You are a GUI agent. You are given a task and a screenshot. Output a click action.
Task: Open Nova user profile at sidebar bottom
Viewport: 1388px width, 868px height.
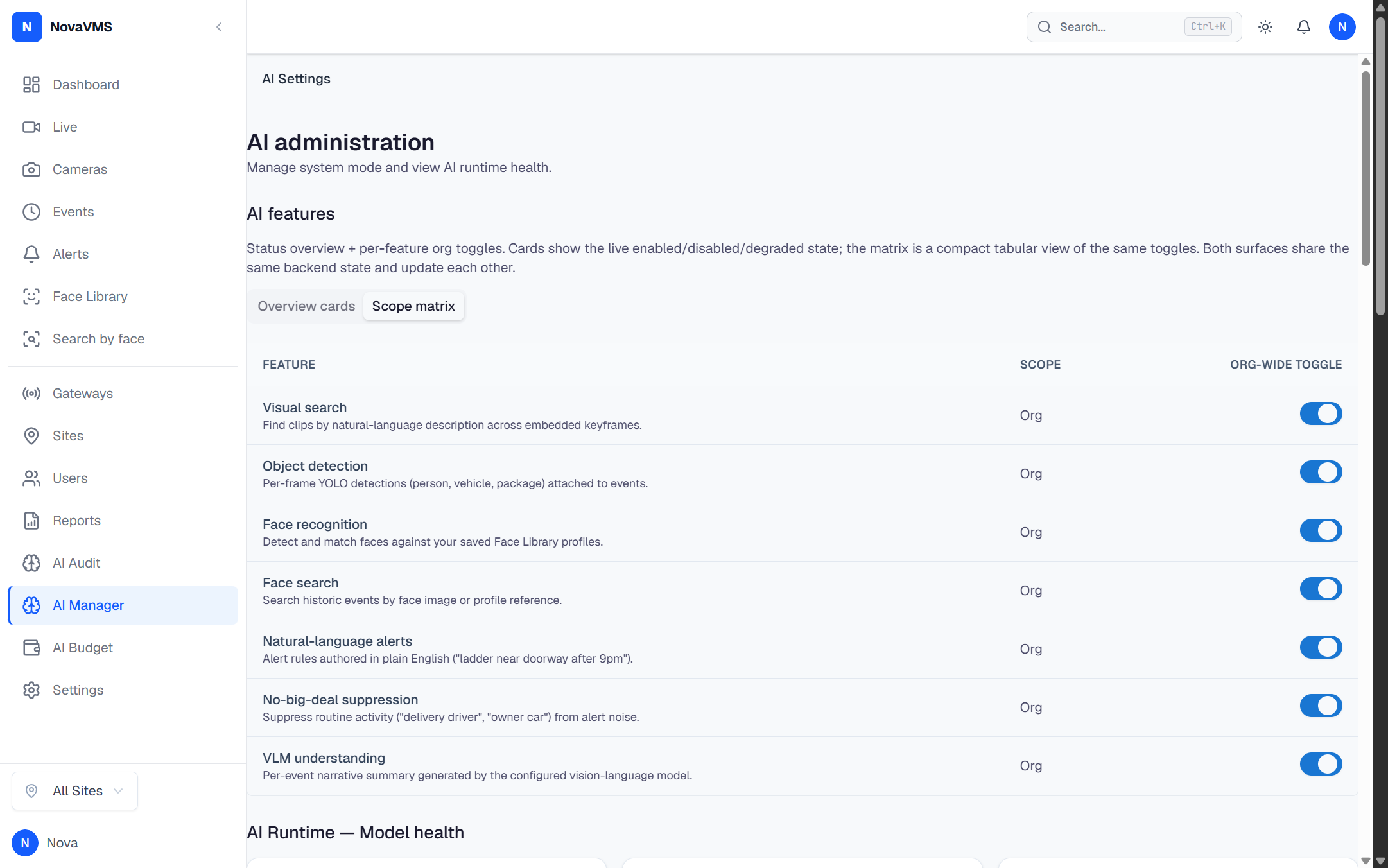pos(45,843)
